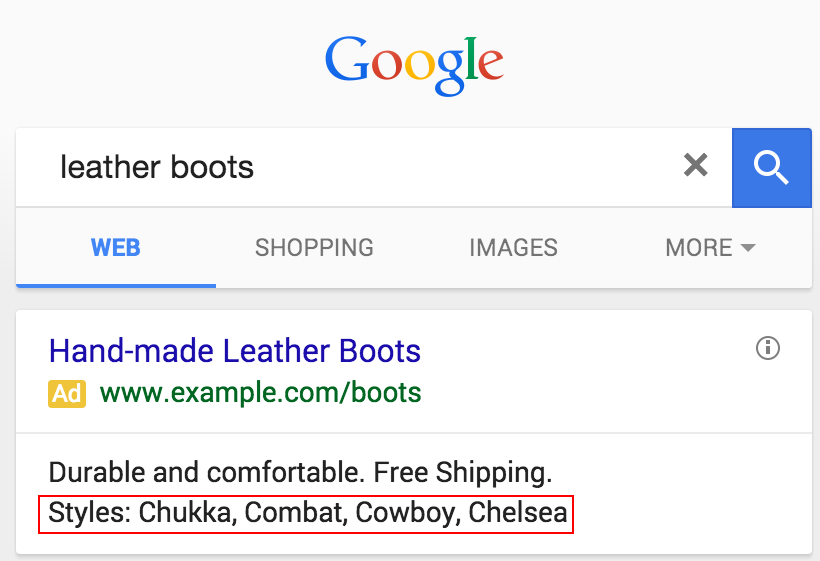820x561 pixels.
Task: Click the 'Free Shipping.' text in the ad
Action: [x=463, y=473]
